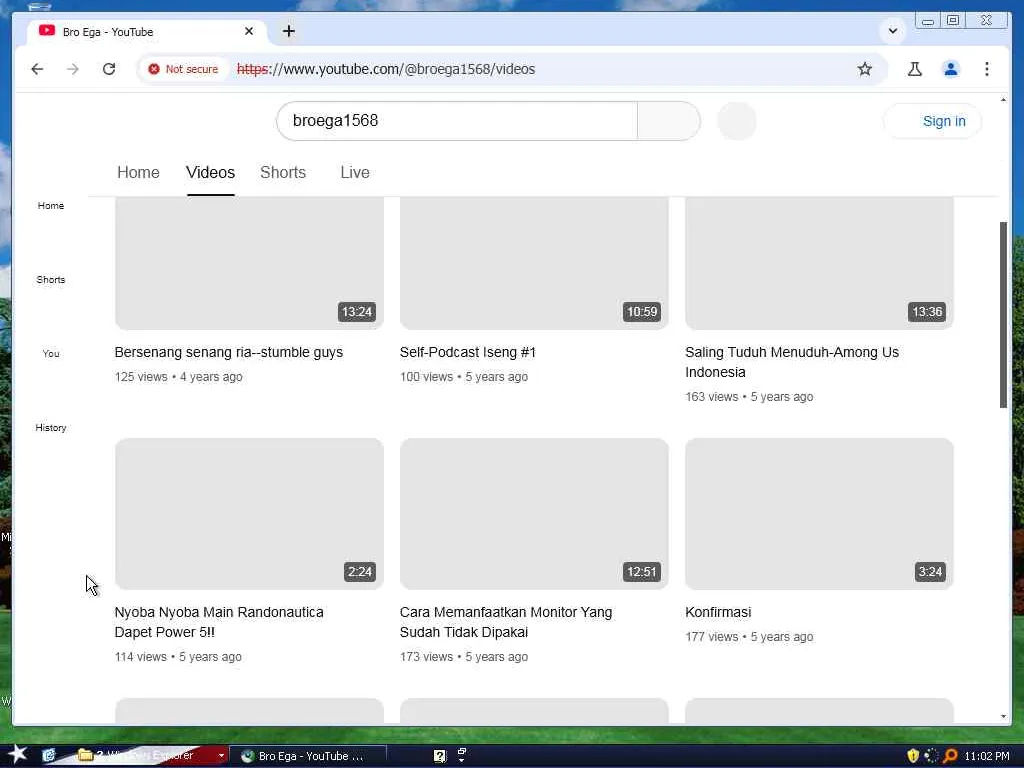Open a new browser tab

tap(289, 31)
